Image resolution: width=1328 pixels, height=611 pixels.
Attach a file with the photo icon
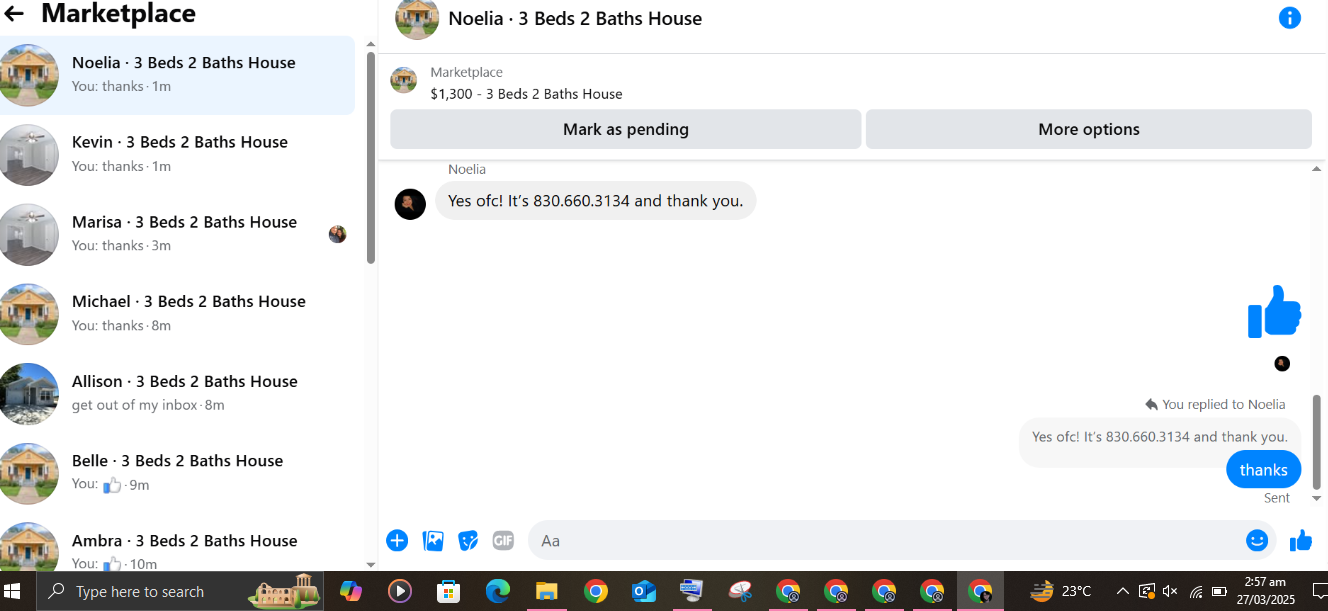433,541
